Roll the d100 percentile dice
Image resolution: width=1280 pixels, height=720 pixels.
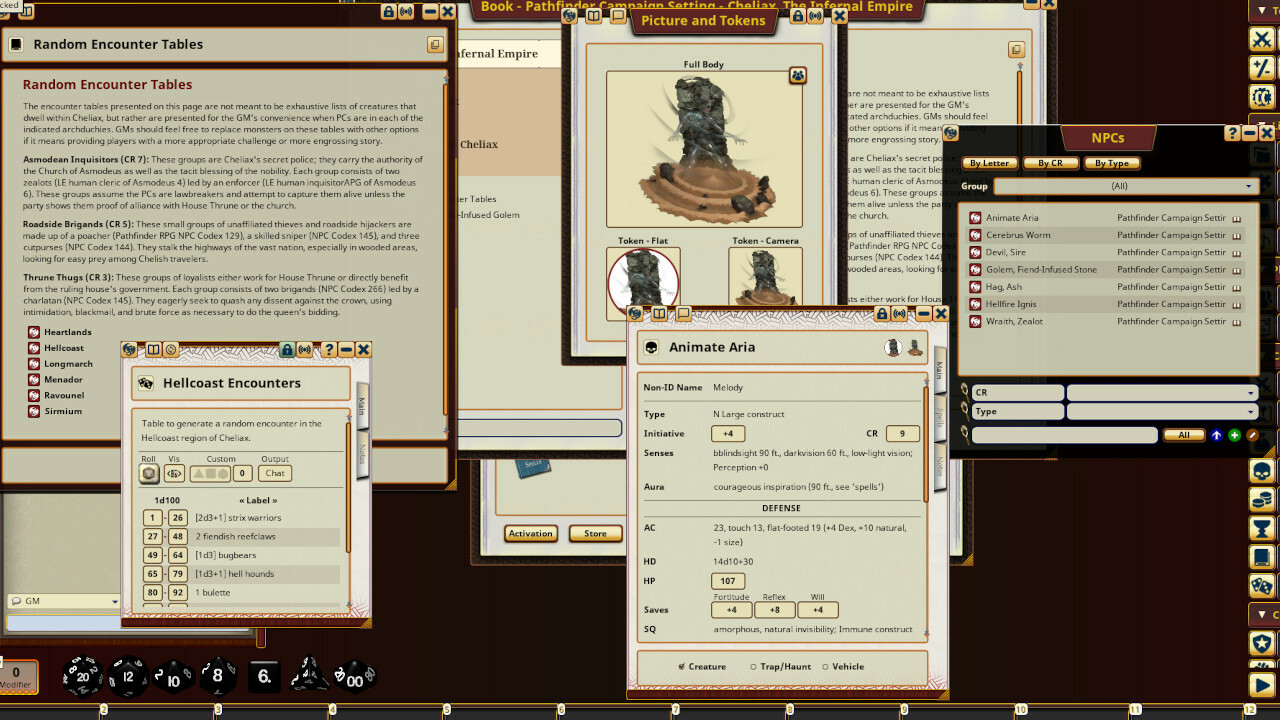[x=355, y=676]
